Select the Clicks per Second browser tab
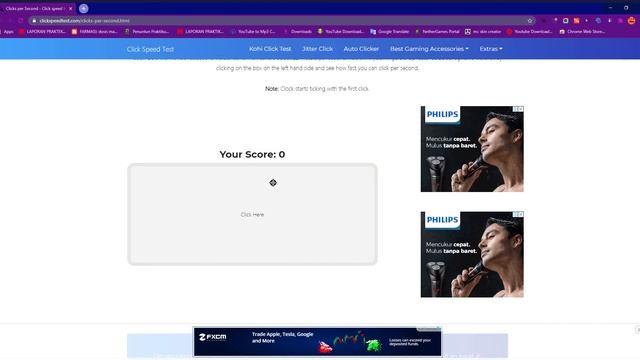Screen dimensions: 640x360 37,9
